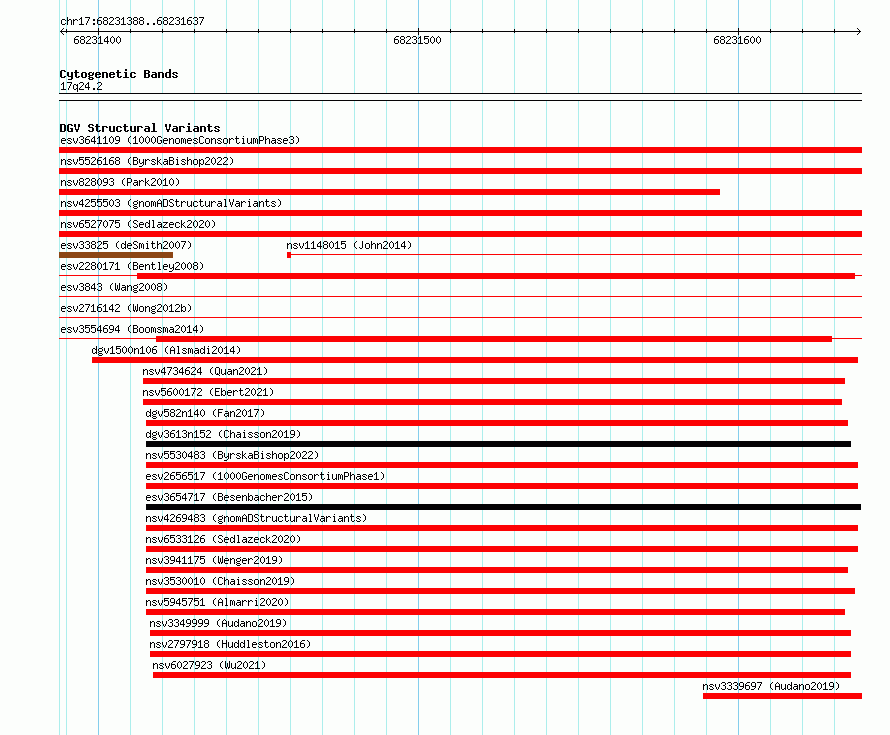The image size is (890, 735).
Task: Open the esv2716142 (Wong2012b) label
Action: (x=126, y=308)
